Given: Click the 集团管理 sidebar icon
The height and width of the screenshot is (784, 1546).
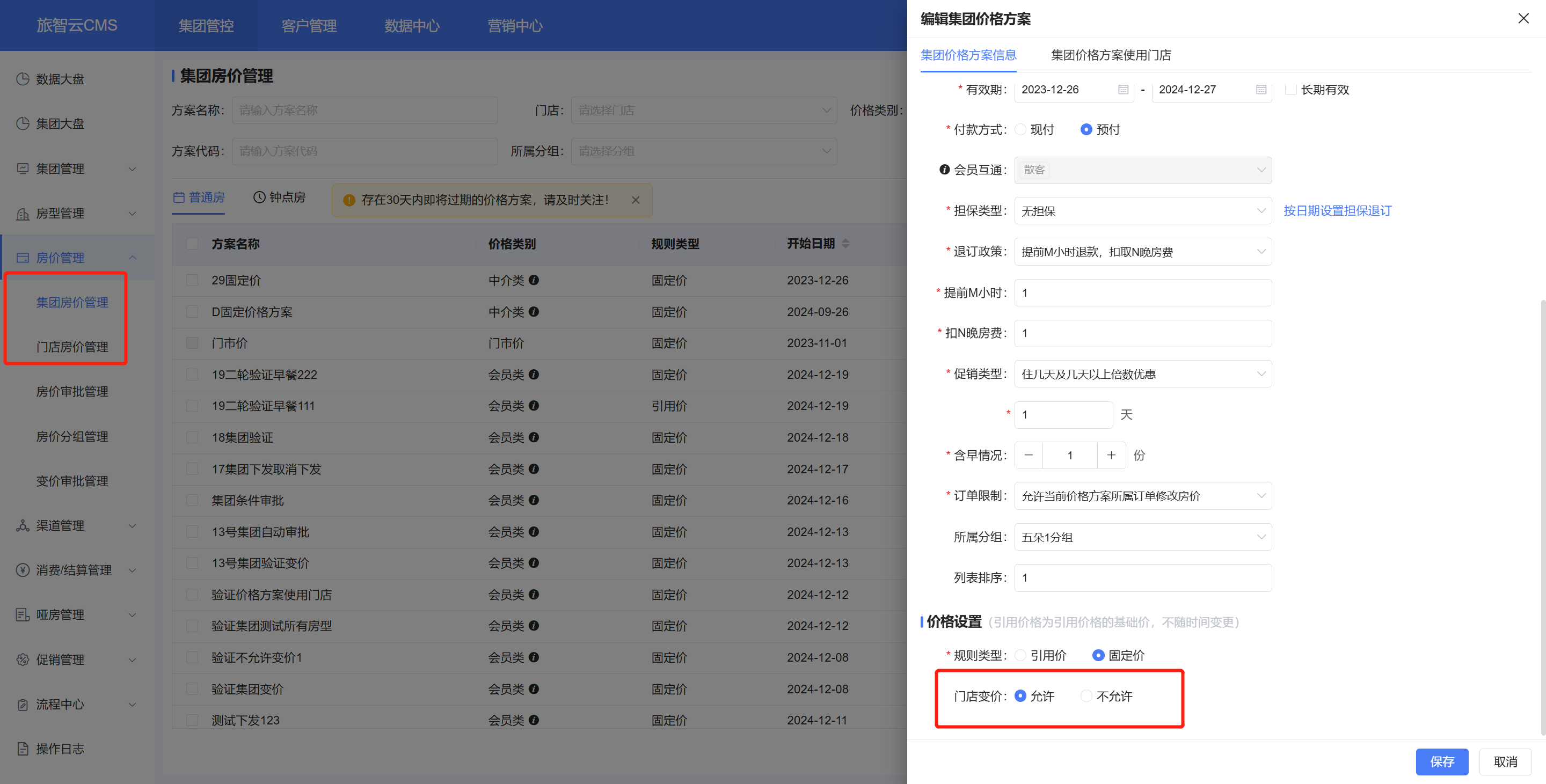Looking at the screenshot, I should click(23, 168).
